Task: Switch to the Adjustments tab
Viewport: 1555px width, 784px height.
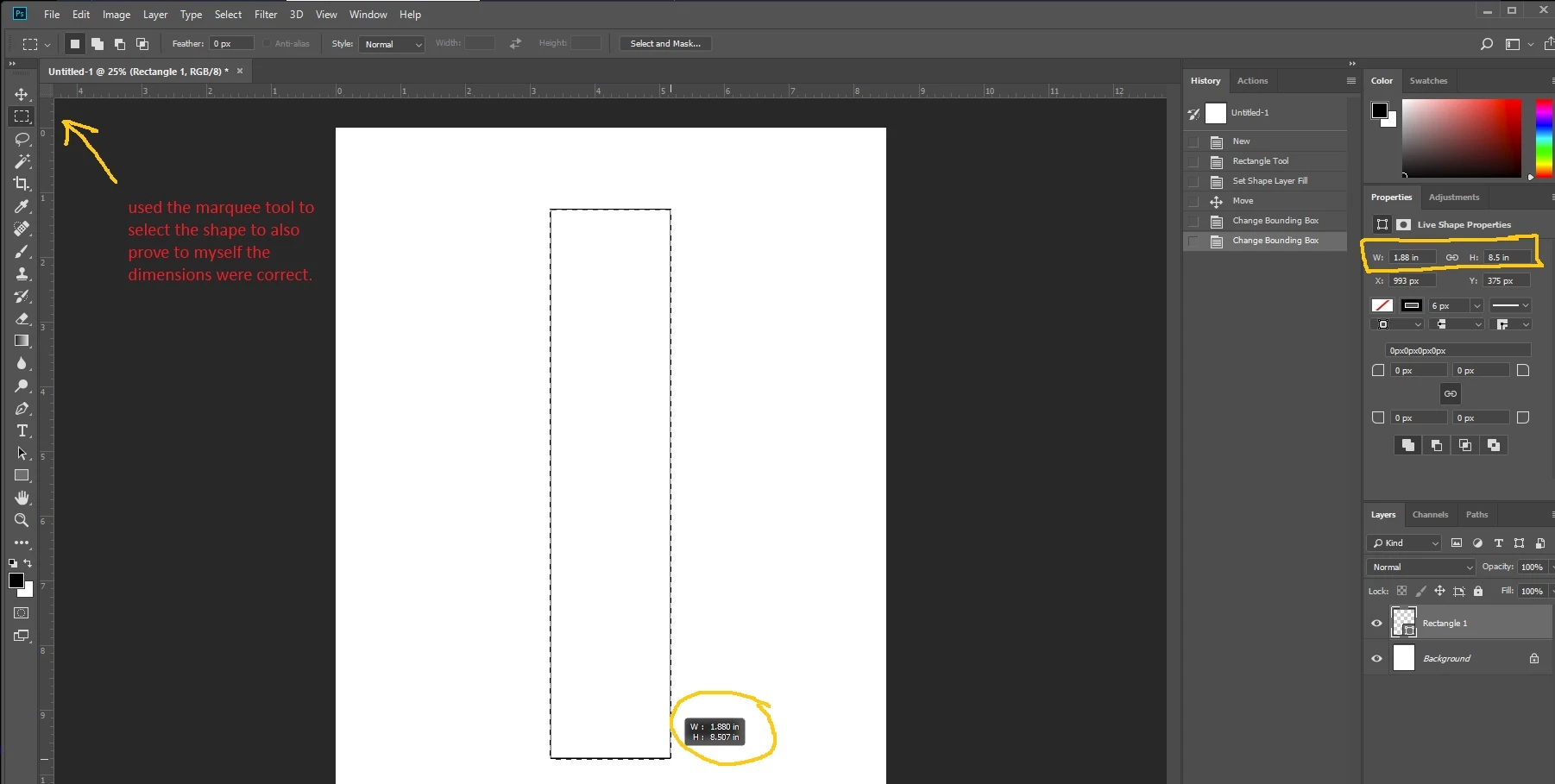Action: (x=1454, y=197)
